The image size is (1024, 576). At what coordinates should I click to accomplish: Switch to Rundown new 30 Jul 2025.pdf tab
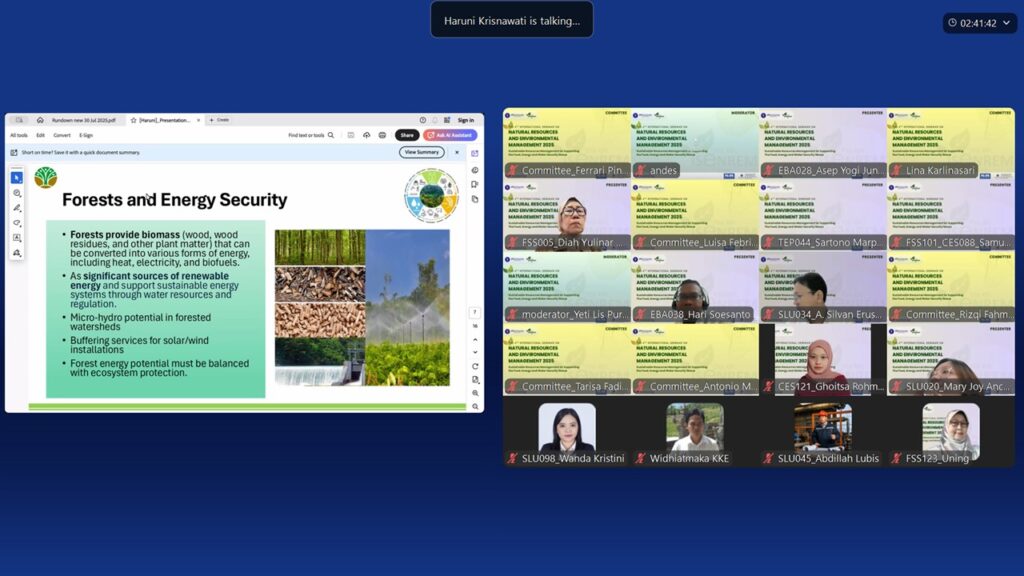[x=84, y=120]
